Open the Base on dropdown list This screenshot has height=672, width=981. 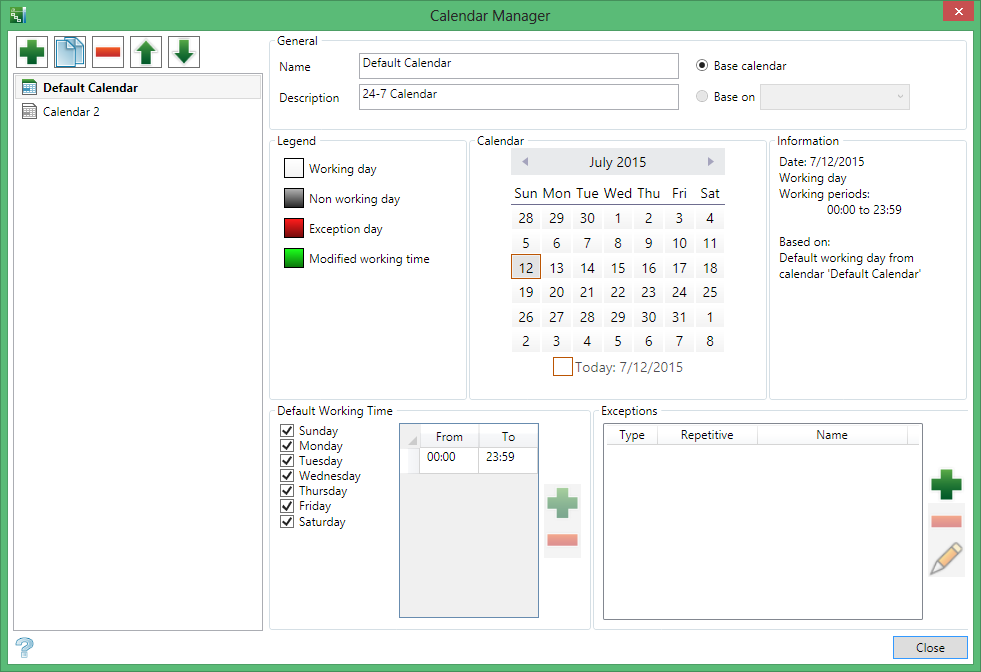834,97
